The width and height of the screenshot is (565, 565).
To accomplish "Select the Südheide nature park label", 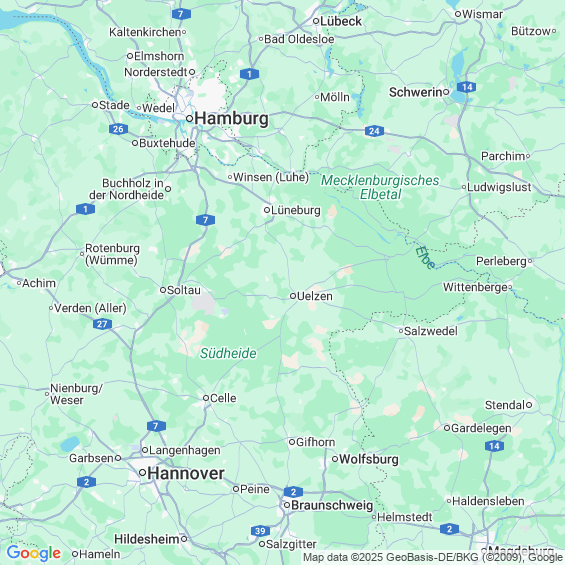I will 228,353.
